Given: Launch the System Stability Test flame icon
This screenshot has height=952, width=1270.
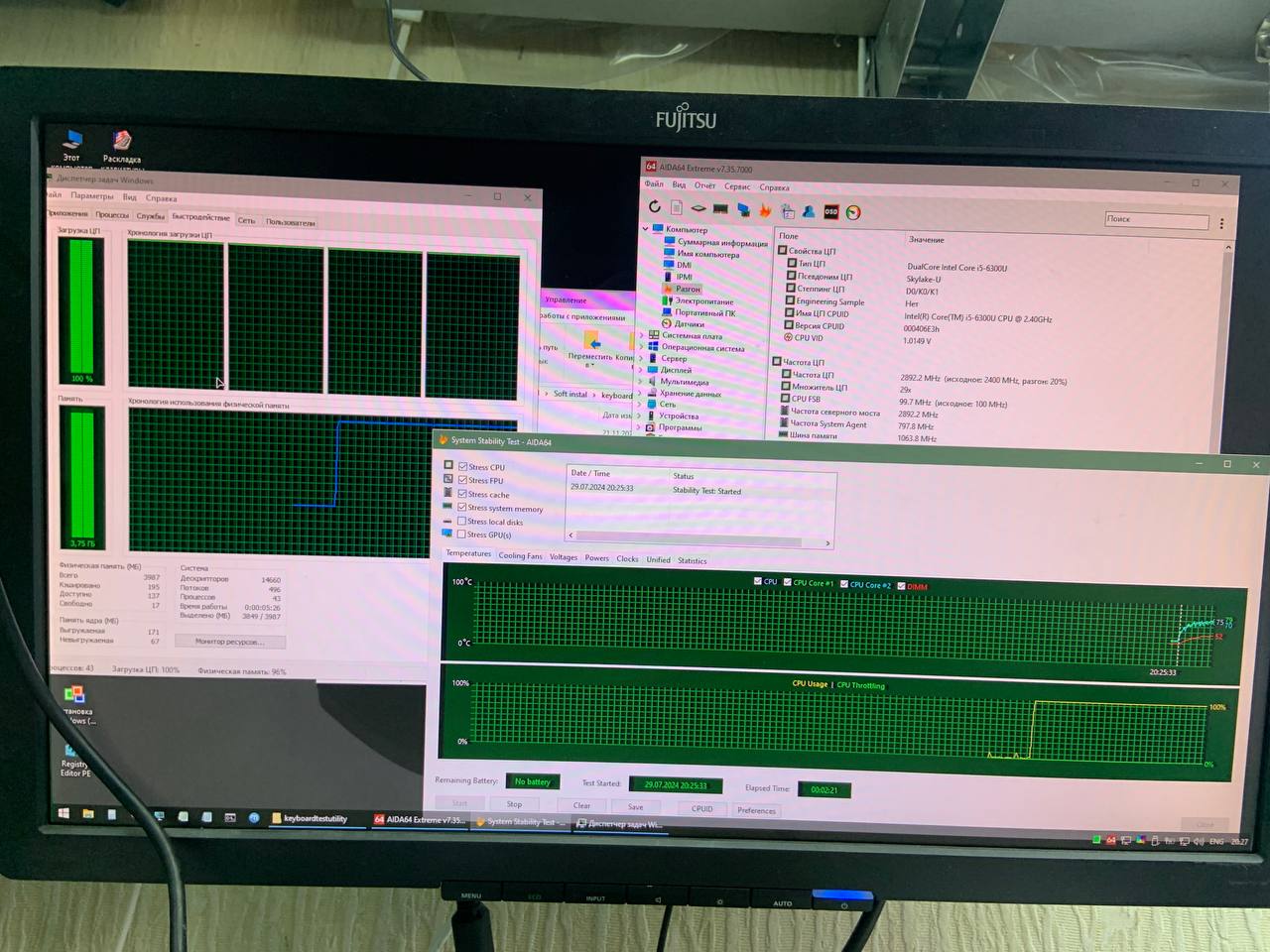Looking at the screenshot, I should 765,210.
